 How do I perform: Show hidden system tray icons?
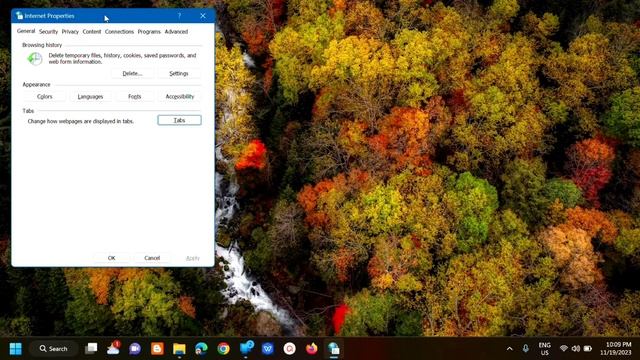509,349
